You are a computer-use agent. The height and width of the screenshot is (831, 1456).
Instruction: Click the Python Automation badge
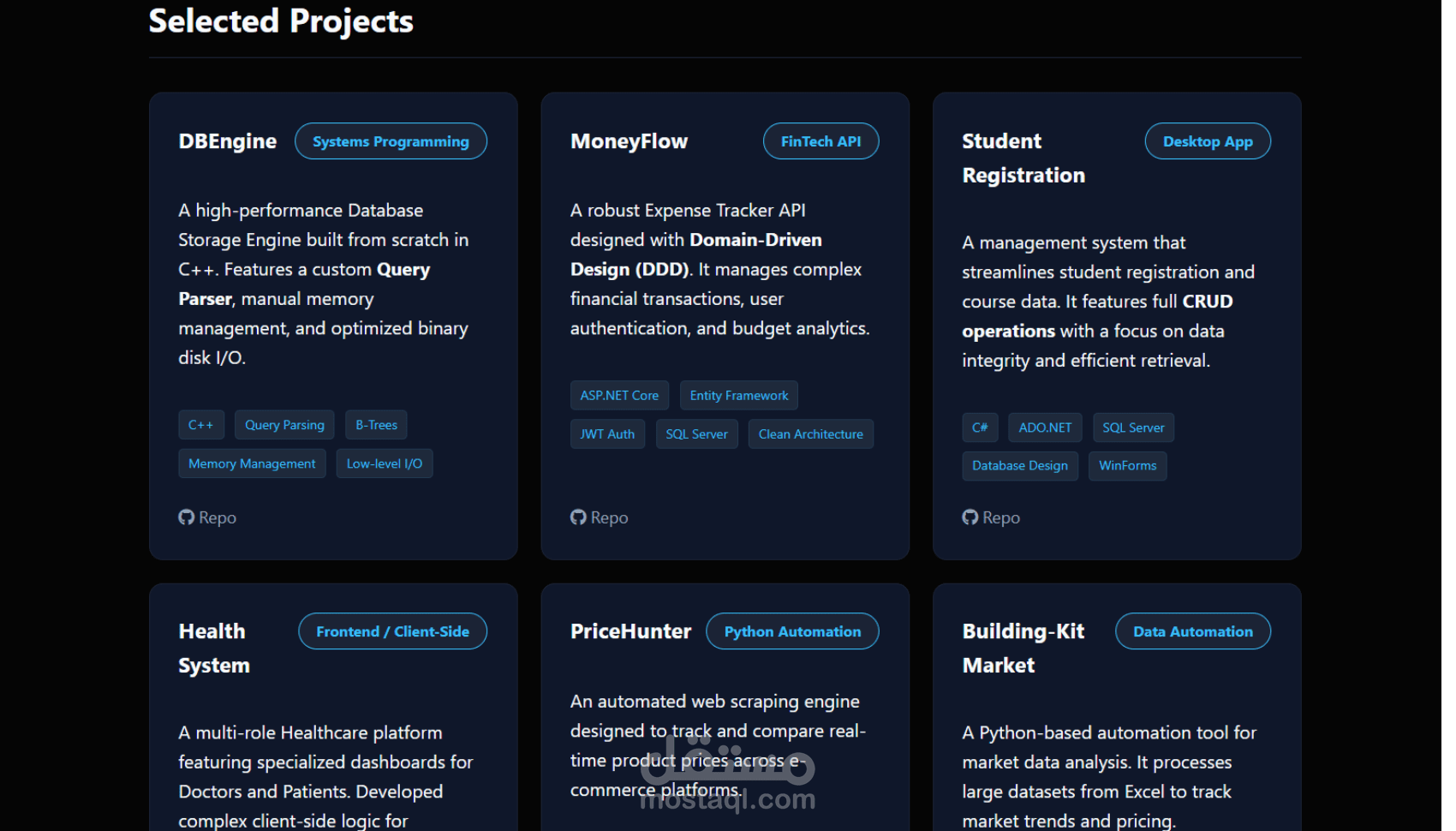coord(792,631)
